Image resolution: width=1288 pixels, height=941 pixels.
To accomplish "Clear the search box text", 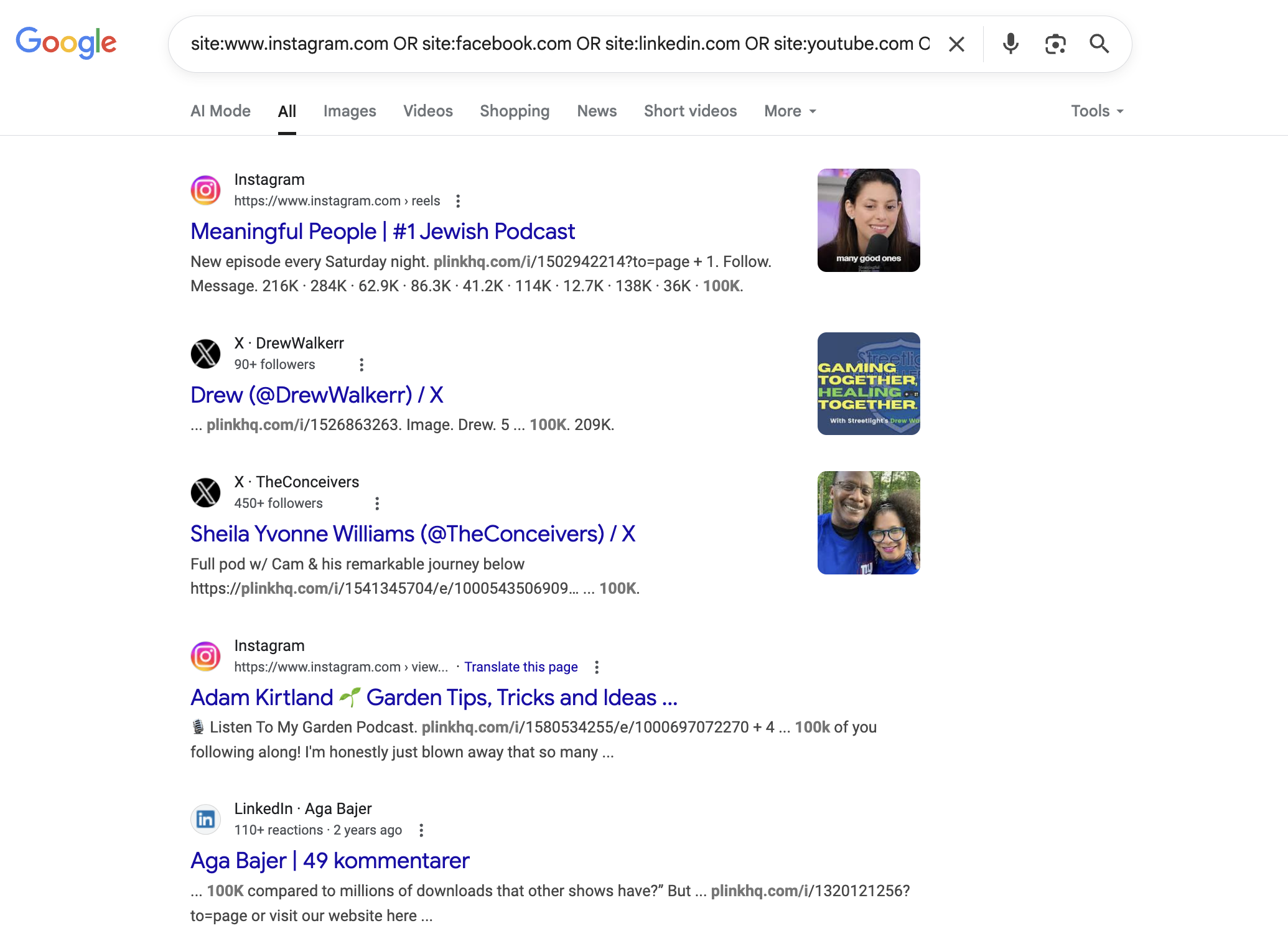I will (956, 44).
